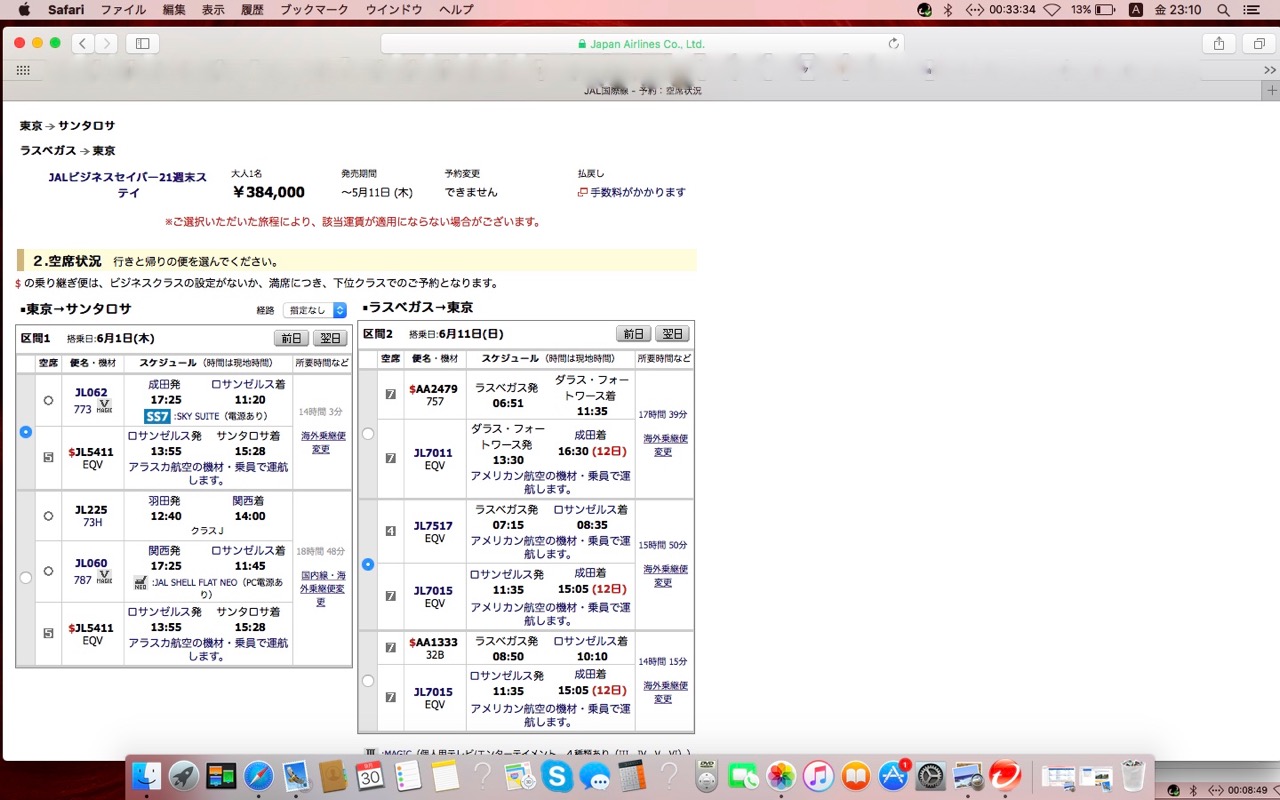Open the JL7517 flight details link

point(434,525)
